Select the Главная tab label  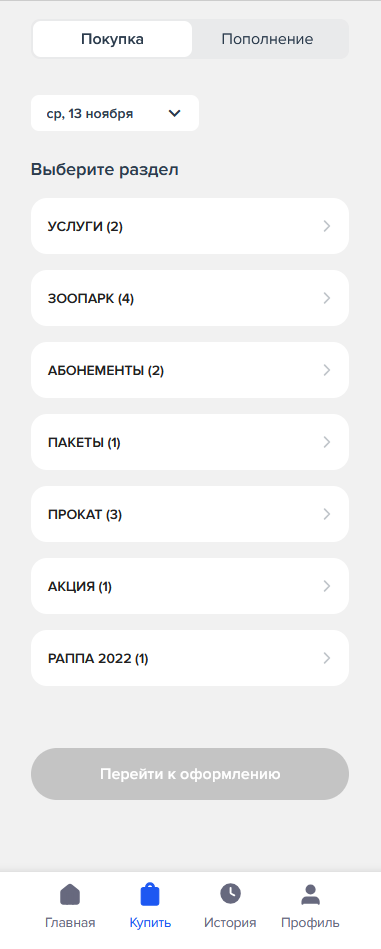(70, 923)
